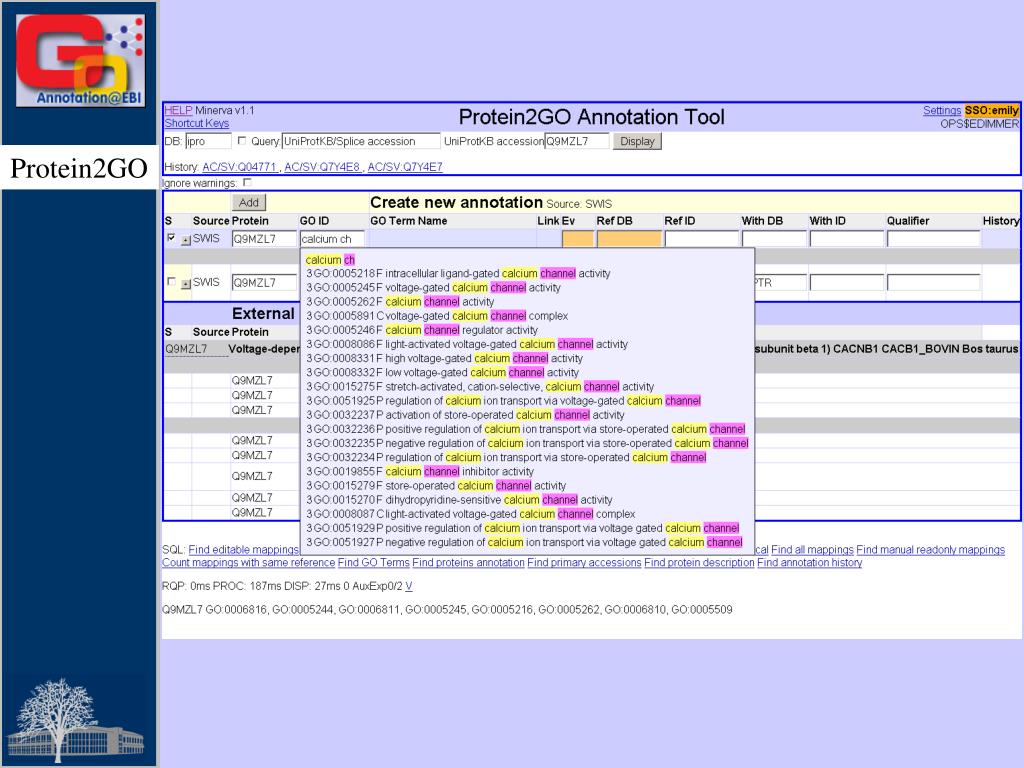Open the 'Find GO Terms' link

click(x=374, y=563)
